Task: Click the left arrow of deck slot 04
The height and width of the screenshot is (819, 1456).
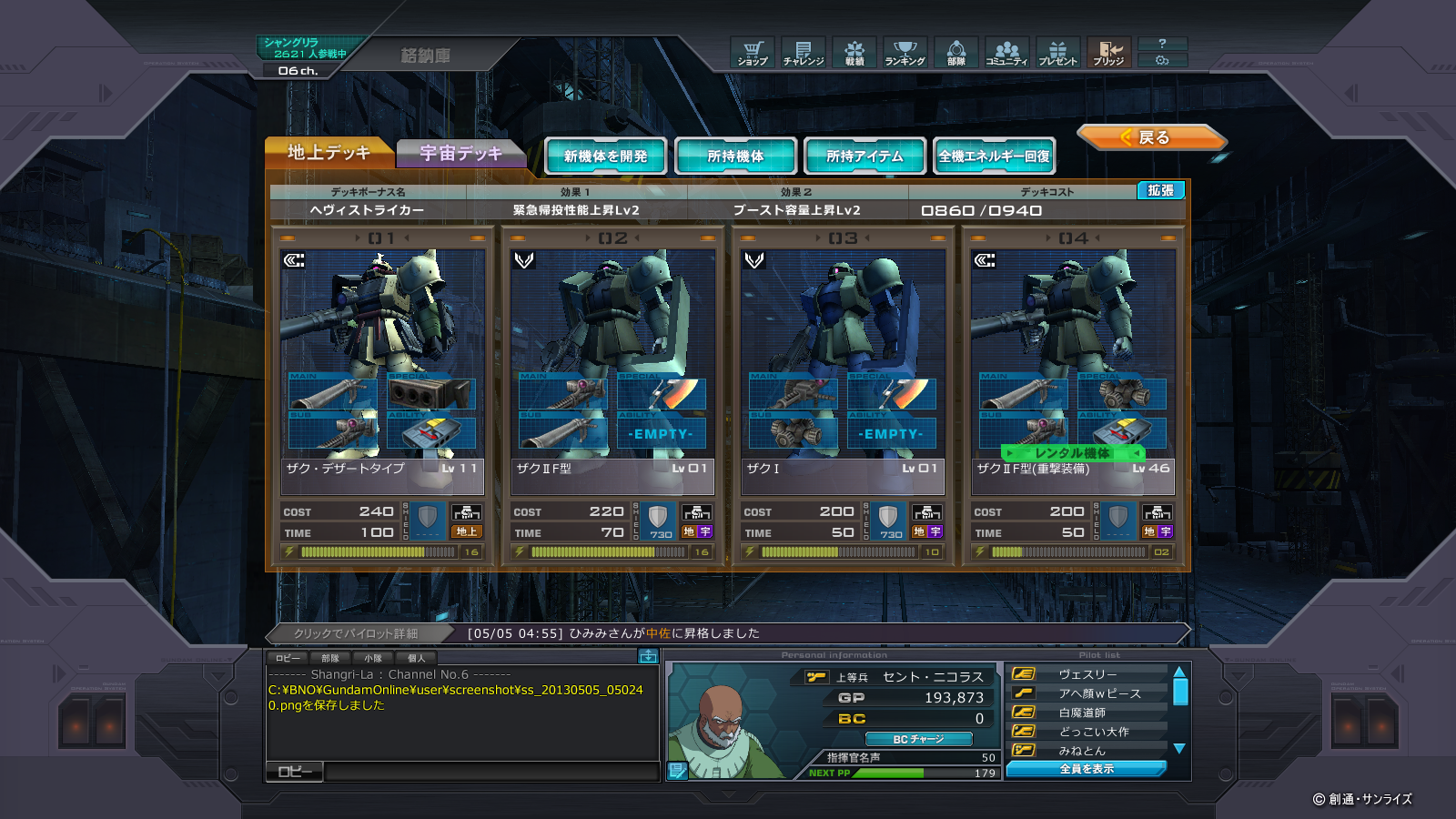Action: [x=1048, y=238]
